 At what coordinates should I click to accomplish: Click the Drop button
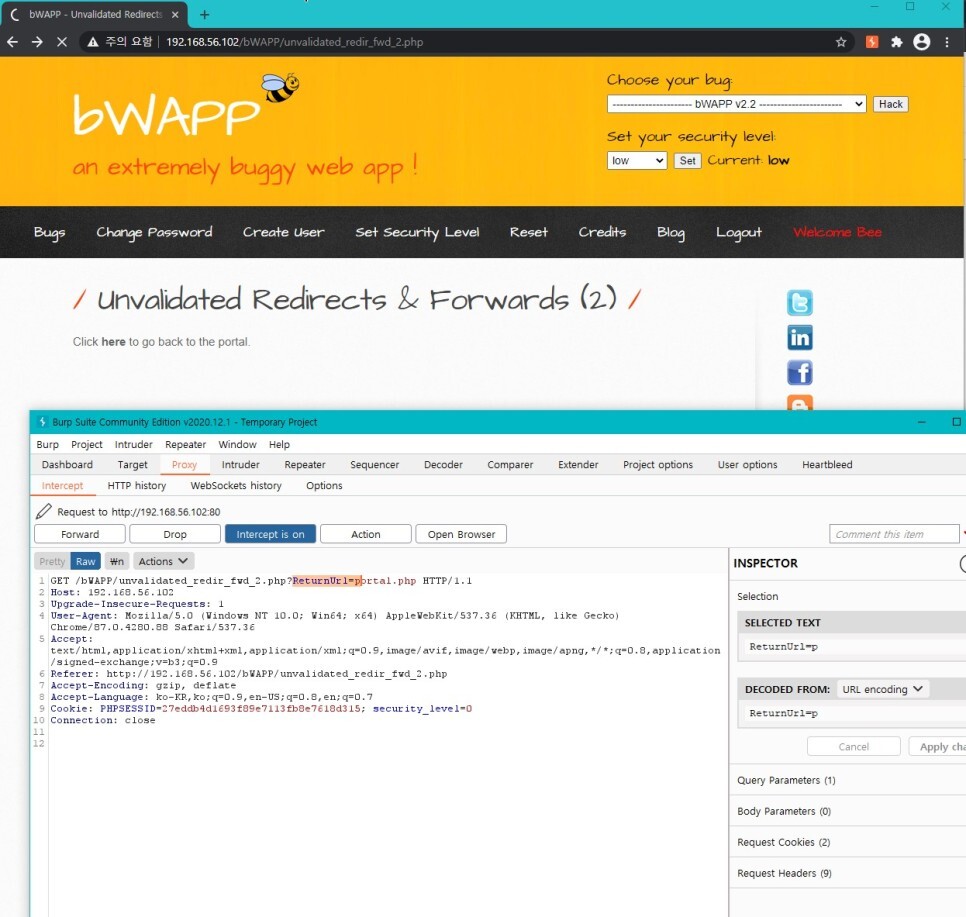[x=175, y=534]
